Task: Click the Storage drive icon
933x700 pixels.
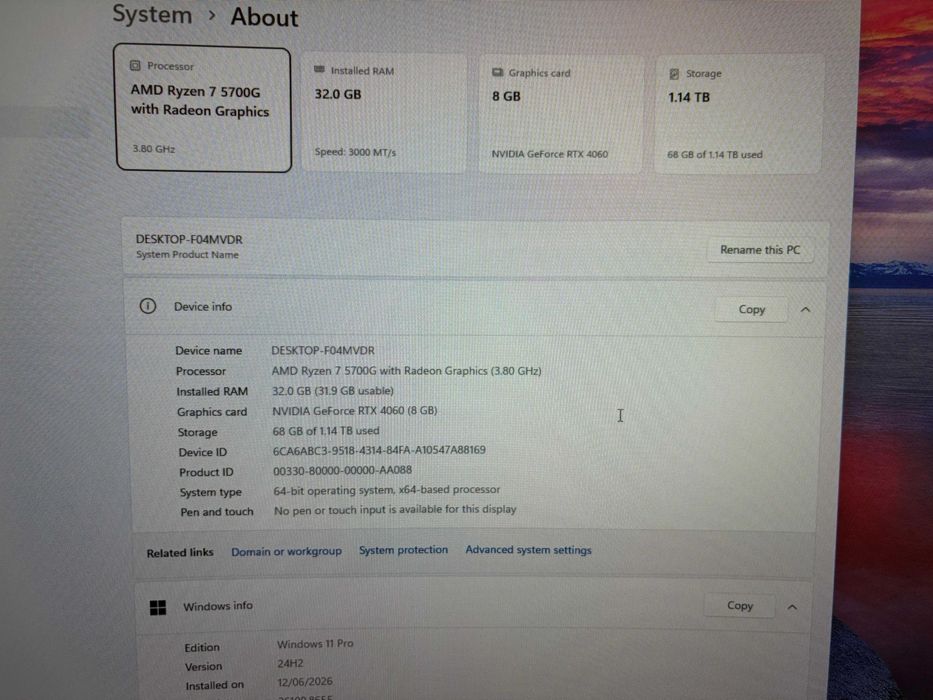Action: [x=674, y=74]
